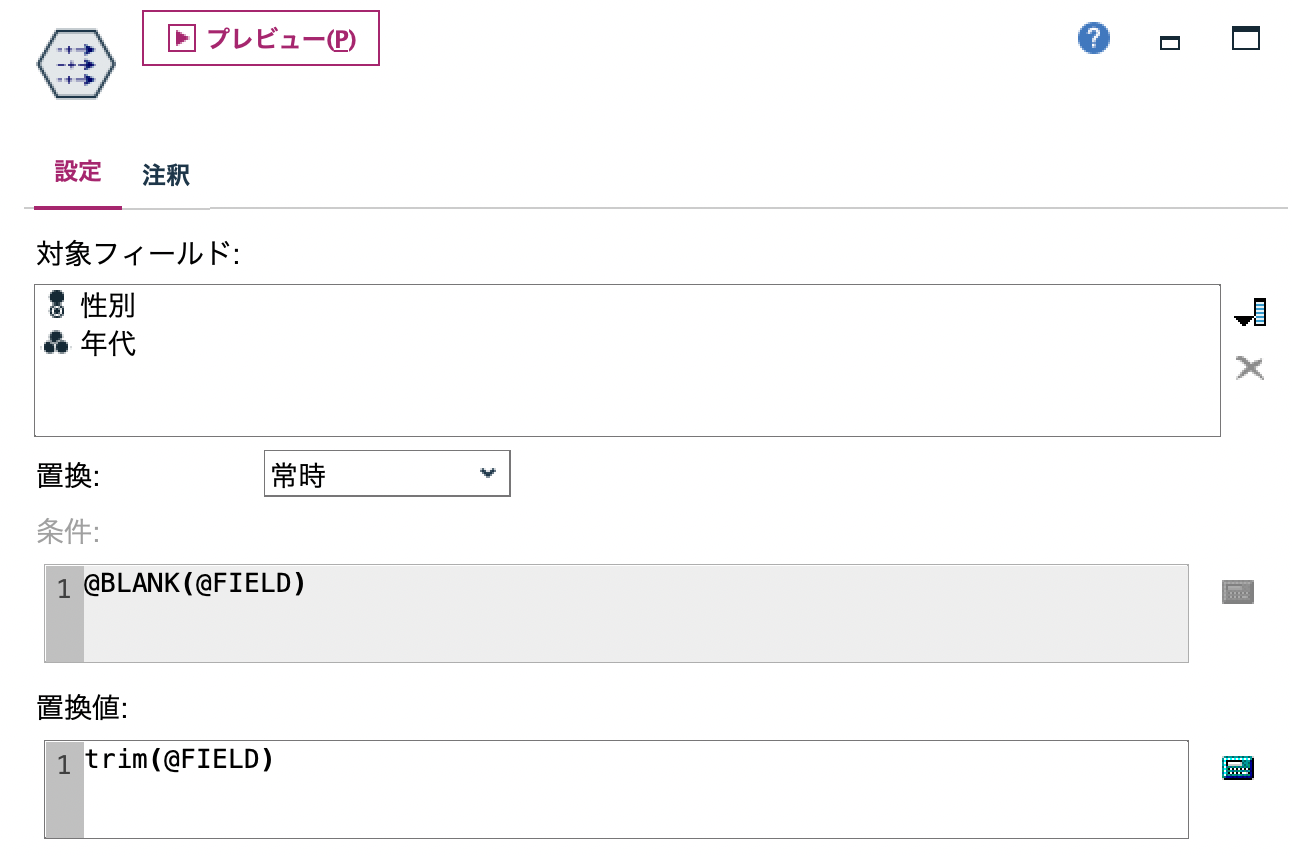Open help via the question mark icon

(x=1093, y=37)
